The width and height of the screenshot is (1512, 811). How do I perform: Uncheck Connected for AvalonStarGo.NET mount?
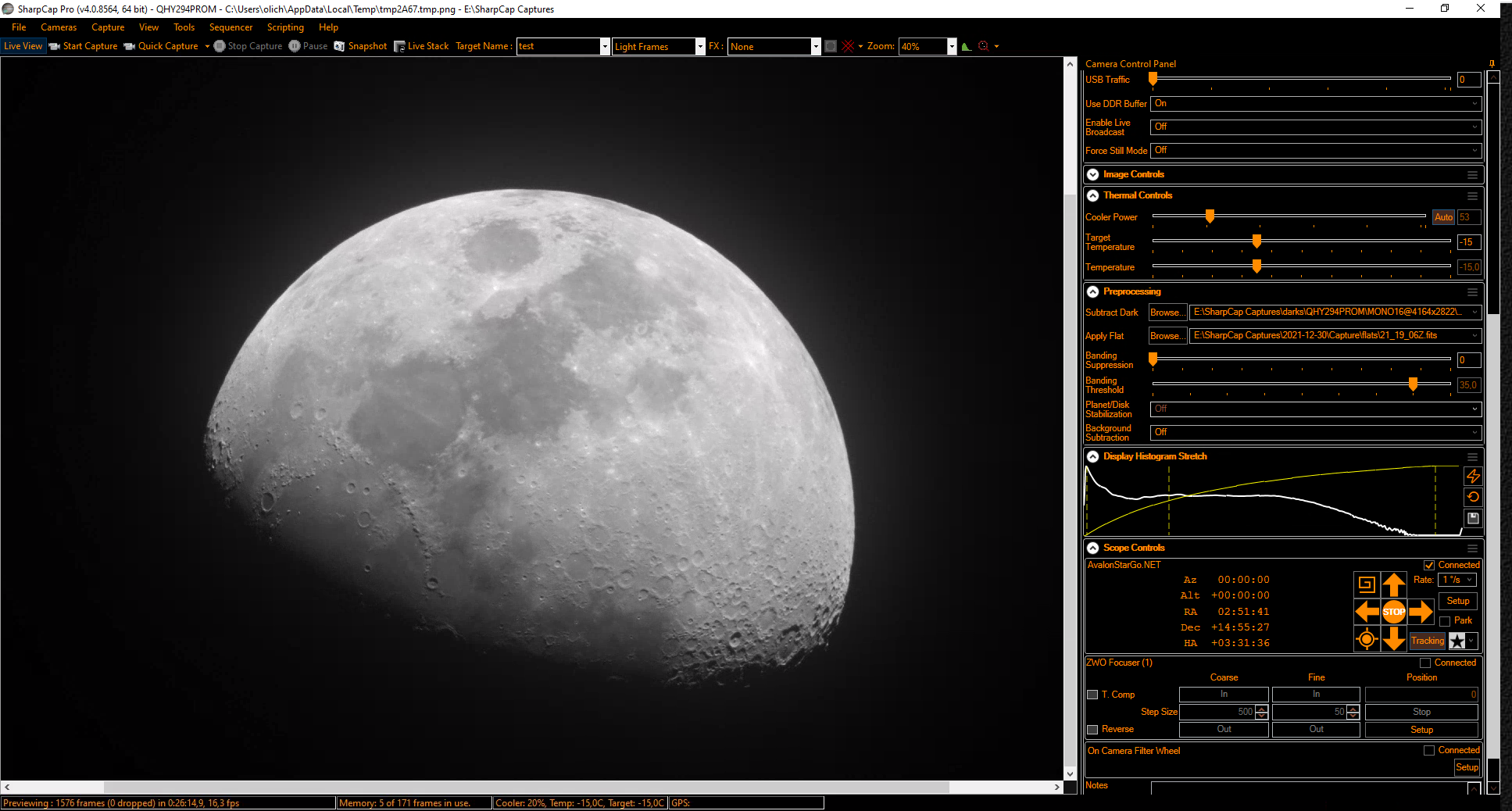coord(1429,565)
